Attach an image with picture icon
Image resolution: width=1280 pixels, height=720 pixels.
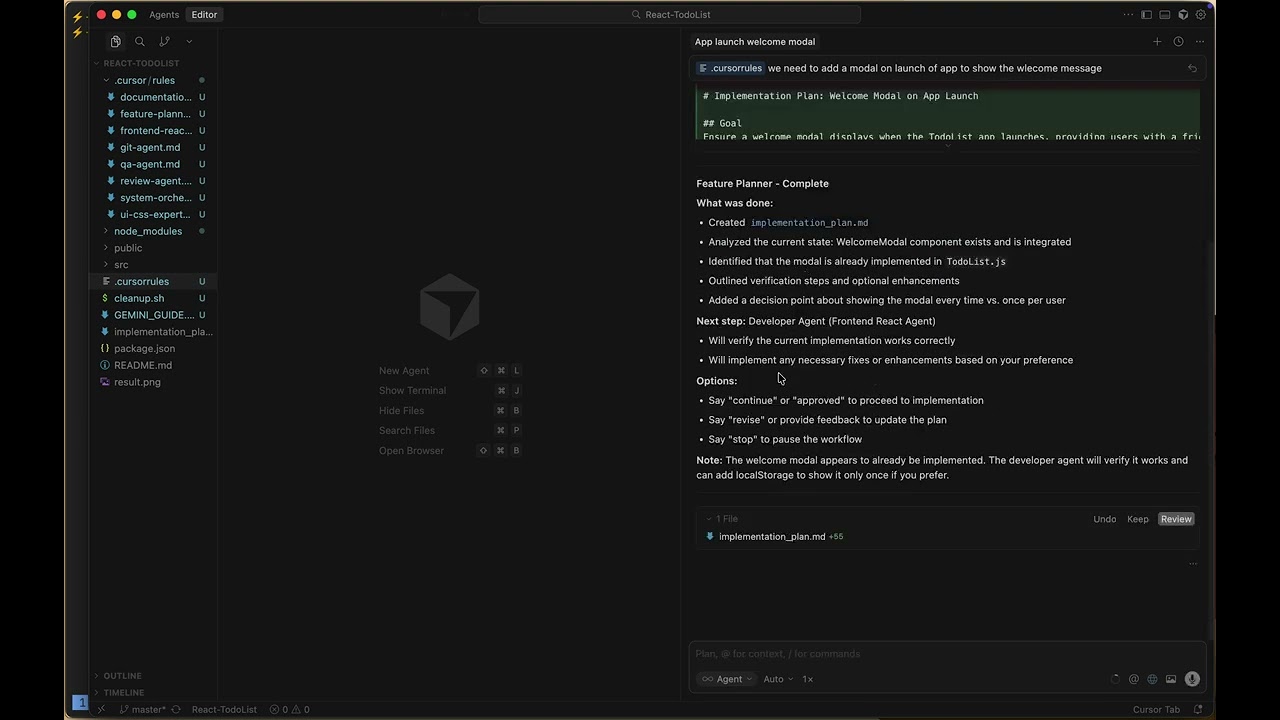[x=1171, y=679]
